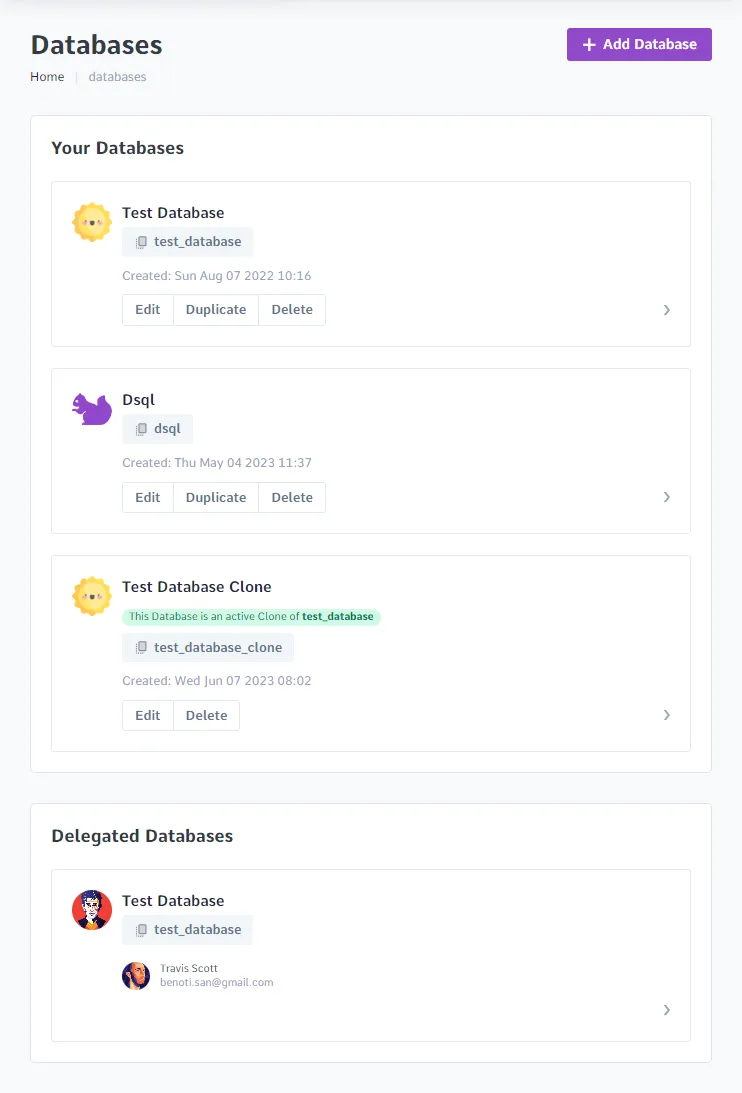This screenshot has width=742, height=1093.
Task: Click the purple squirrel icon for Dsql
Action: point(92,408)
